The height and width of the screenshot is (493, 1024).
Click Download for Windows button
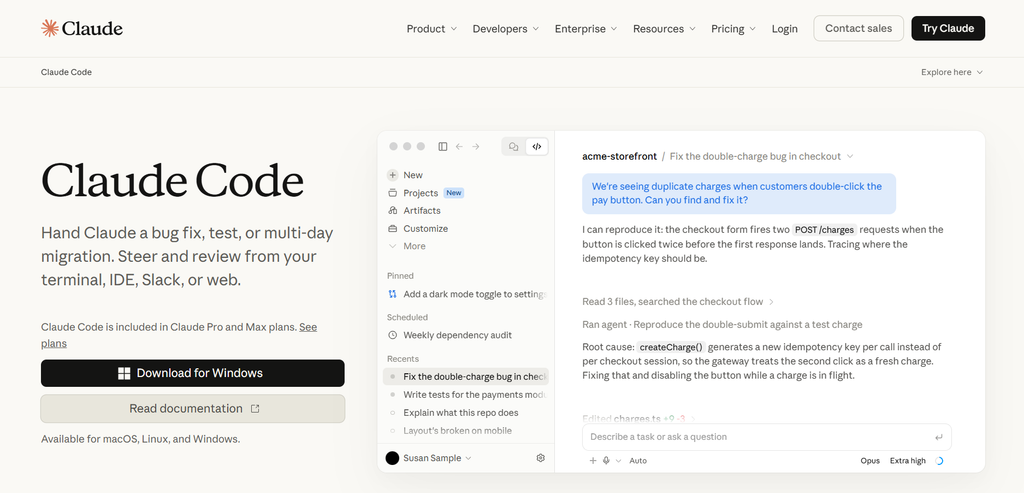point(193,373)
